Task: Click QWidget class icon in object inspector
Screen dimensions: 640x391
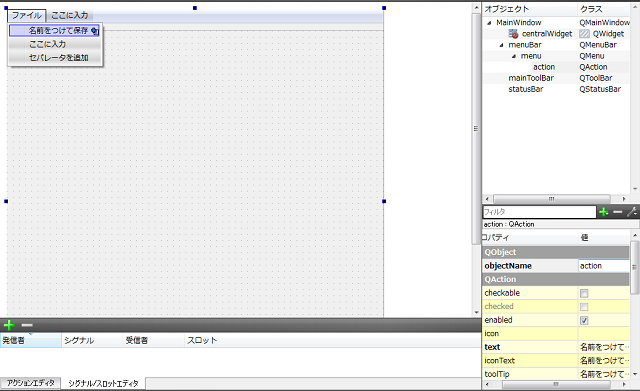Action: (x=584, y=34)
